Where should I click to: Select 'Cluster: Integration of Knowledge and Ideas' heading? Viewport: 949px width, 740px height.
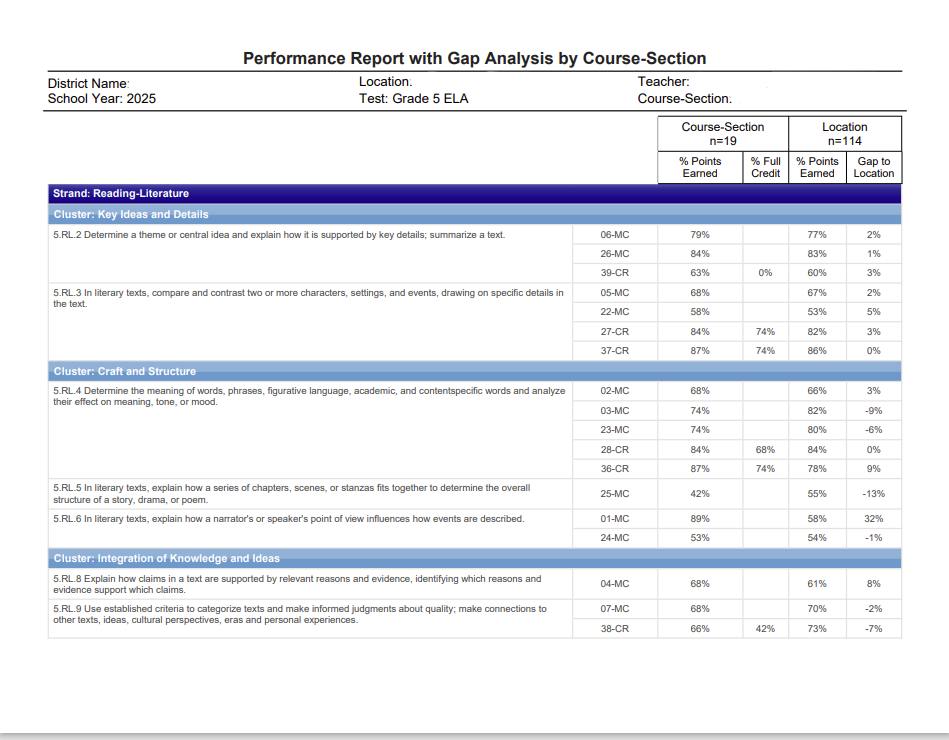[x=474, y=558]
